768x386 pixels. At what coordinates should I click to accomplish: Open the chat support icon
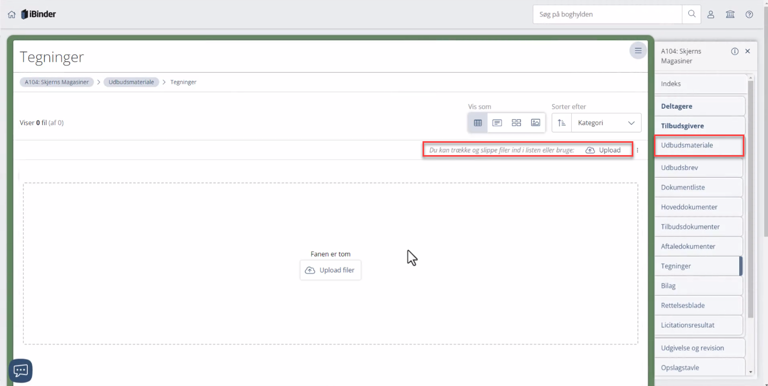[x=21, y=371]
